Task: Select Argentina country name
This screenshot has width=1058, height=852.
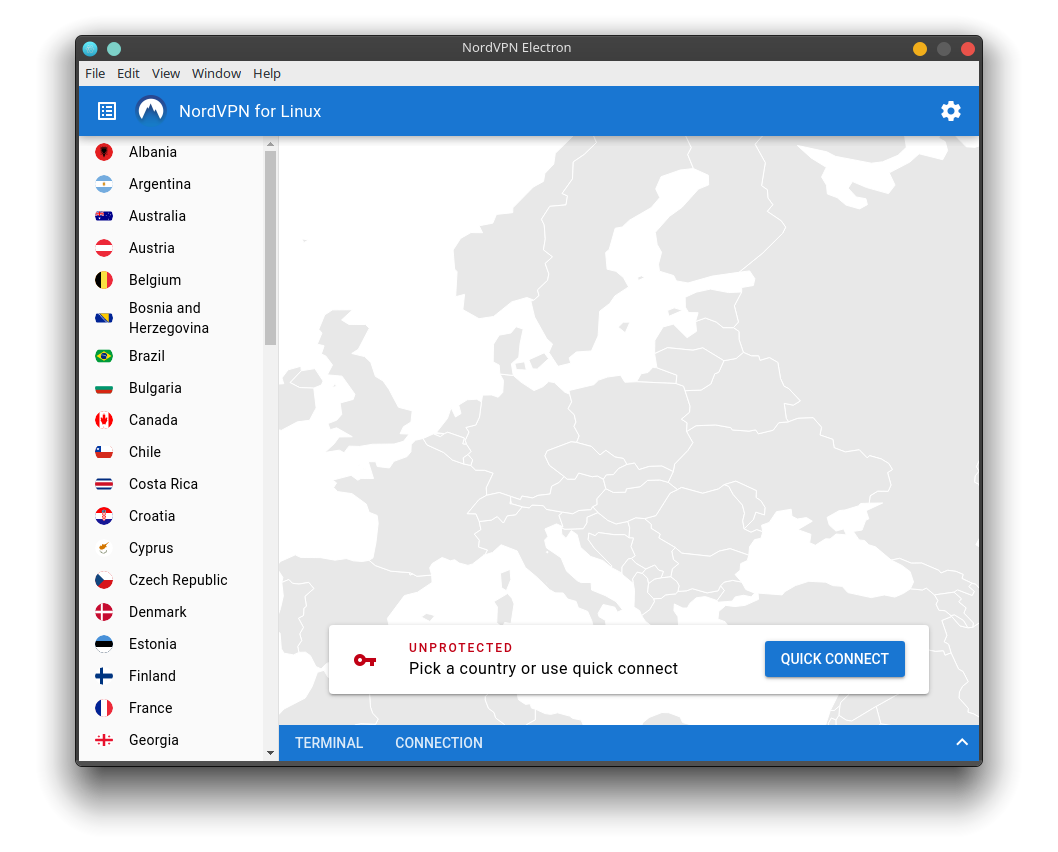Action: coord(160,184)
